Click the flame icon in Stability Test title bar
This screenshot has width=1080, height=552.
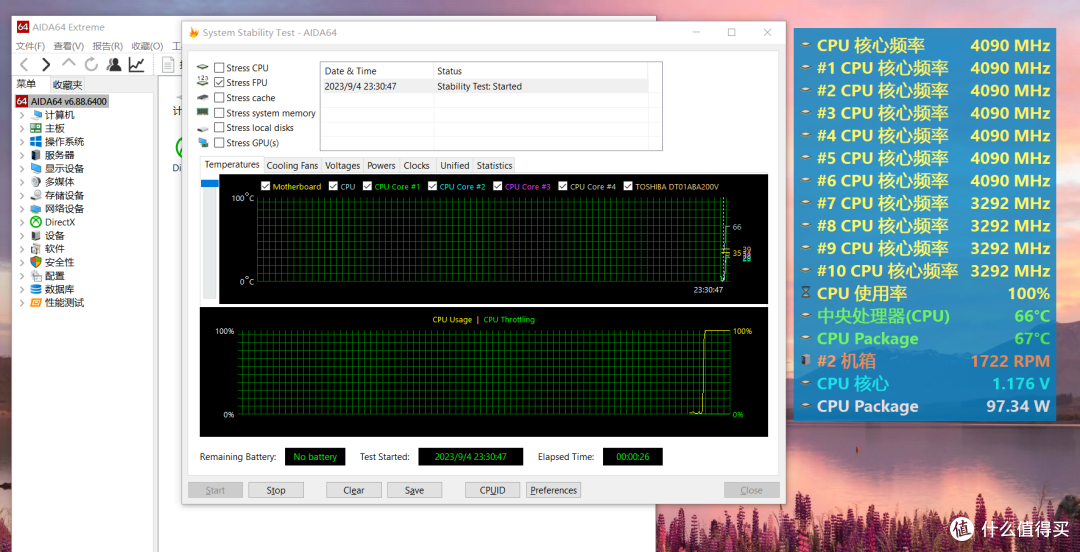click(194, 32)
